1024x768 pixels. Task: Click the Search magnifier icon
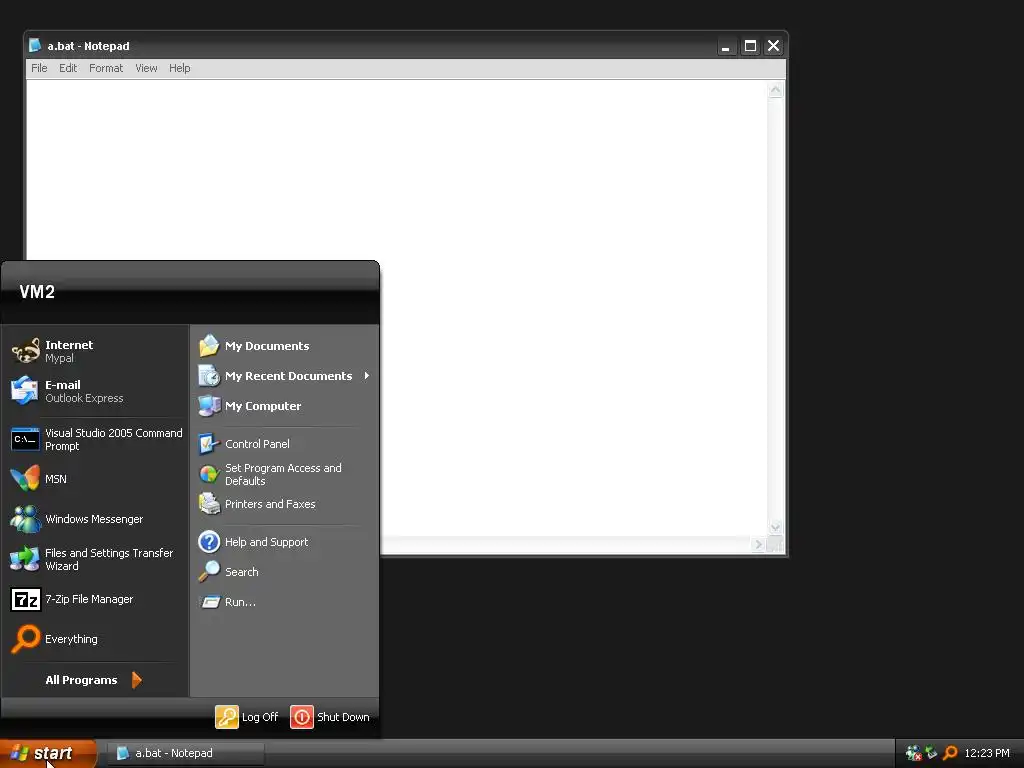209,571
